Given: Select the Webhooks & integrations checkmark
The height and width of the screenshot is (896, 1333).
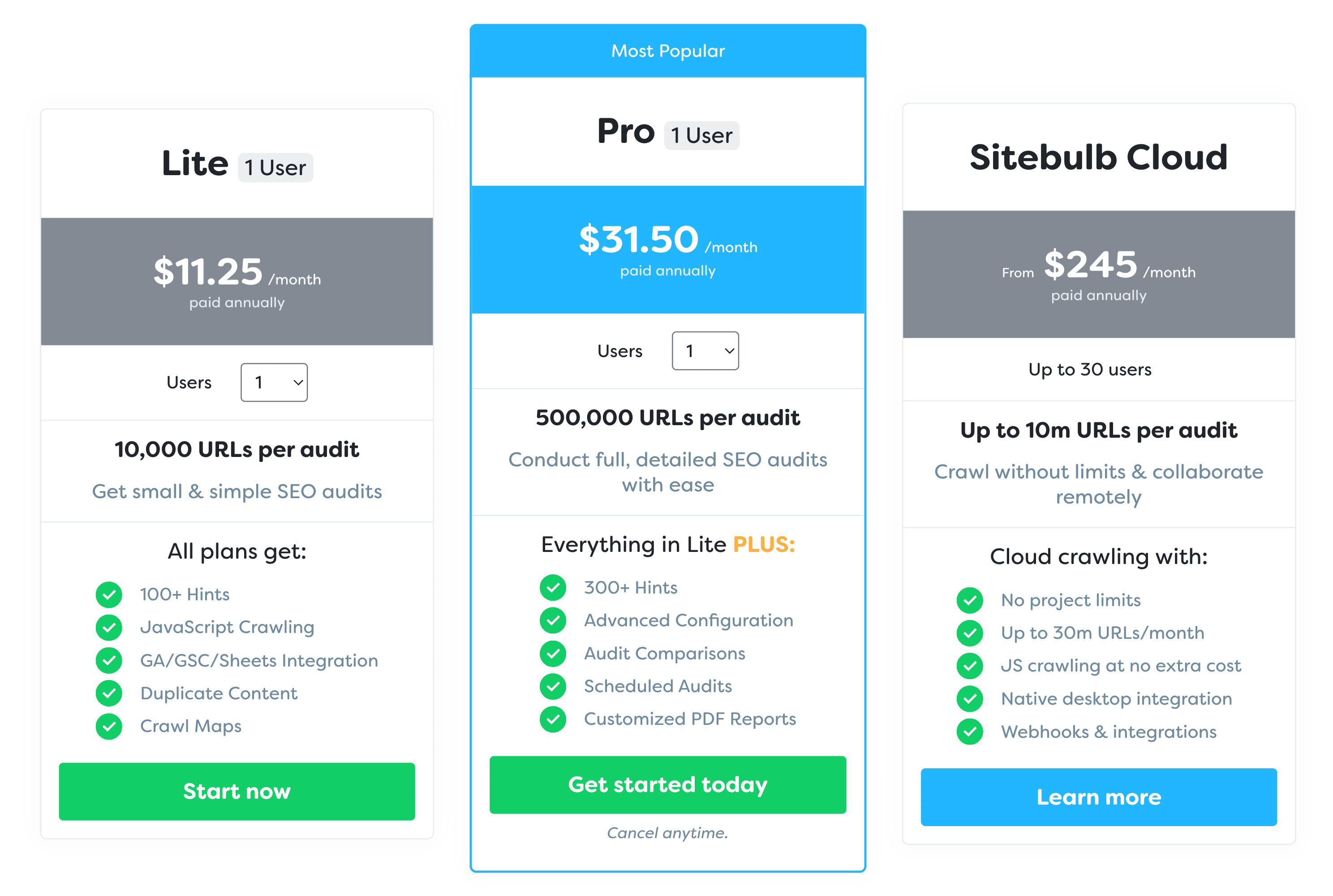Looking at the screenshot, I should click(970, 732).
